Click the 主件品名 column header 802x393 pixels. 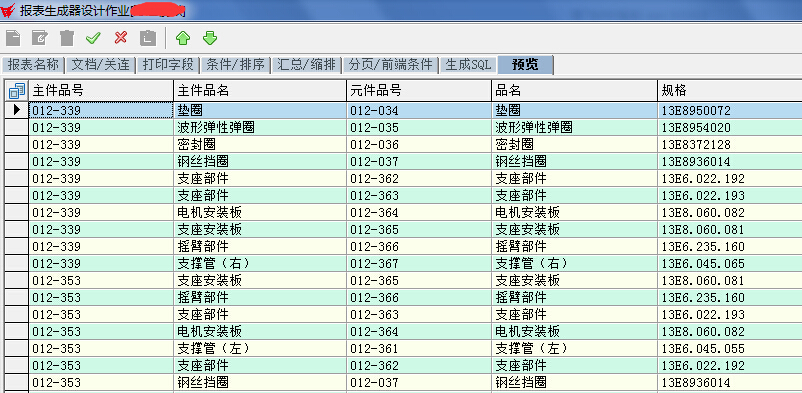pyautogui.click(x=260, y=91)
